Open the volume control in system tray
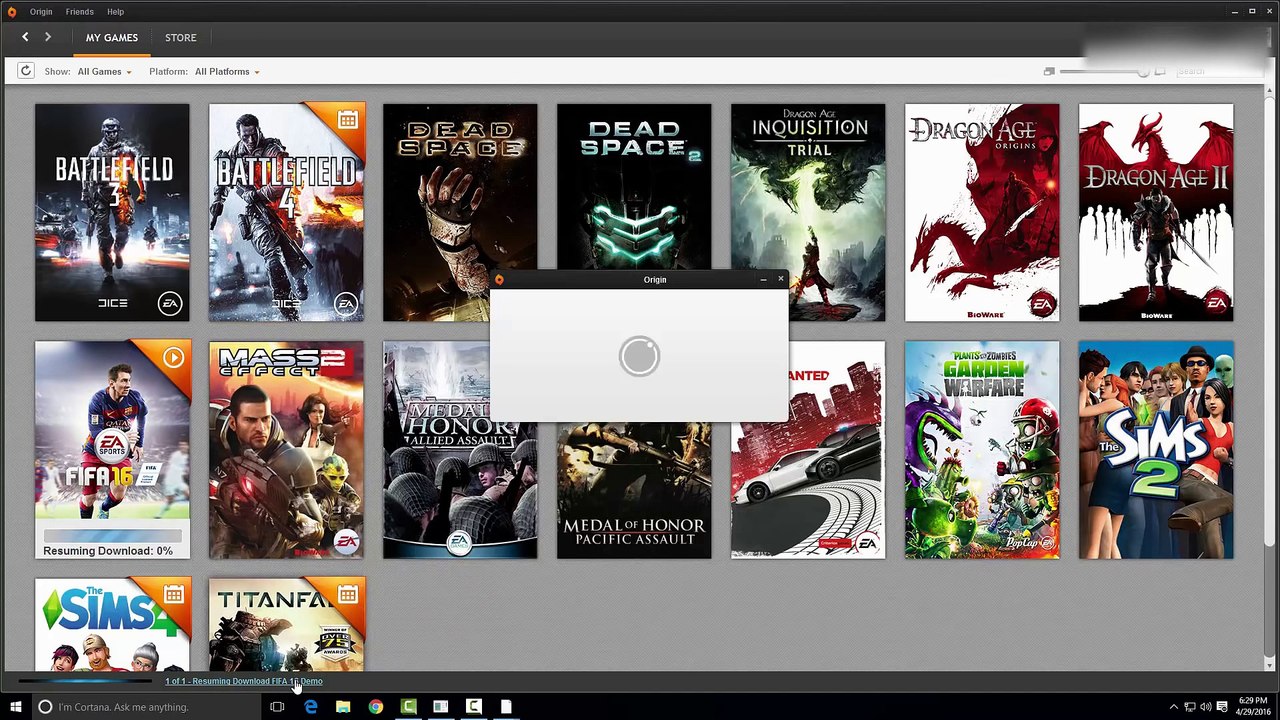This screenshot has width=1280, height=720. point(1205,707)
